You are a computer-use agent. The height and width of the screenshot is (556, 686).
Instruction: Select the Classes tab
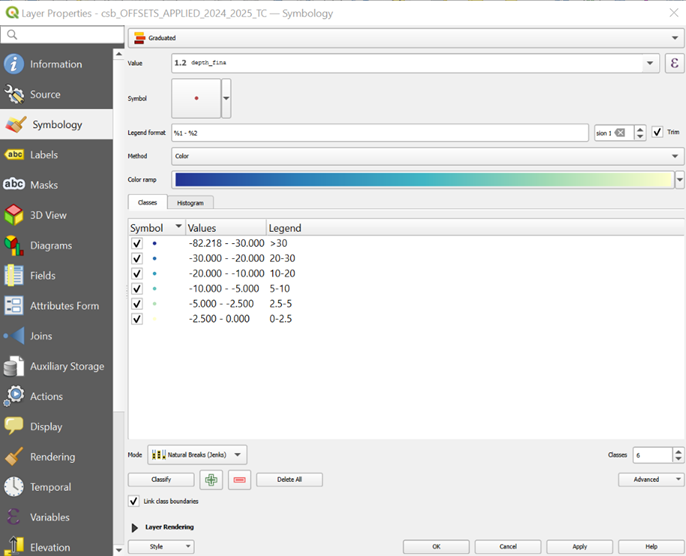click(x=147, y=202)
